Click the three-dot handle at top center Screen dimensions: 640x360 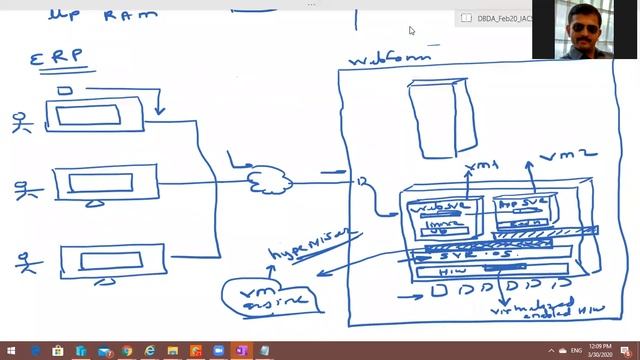[311, 4]
